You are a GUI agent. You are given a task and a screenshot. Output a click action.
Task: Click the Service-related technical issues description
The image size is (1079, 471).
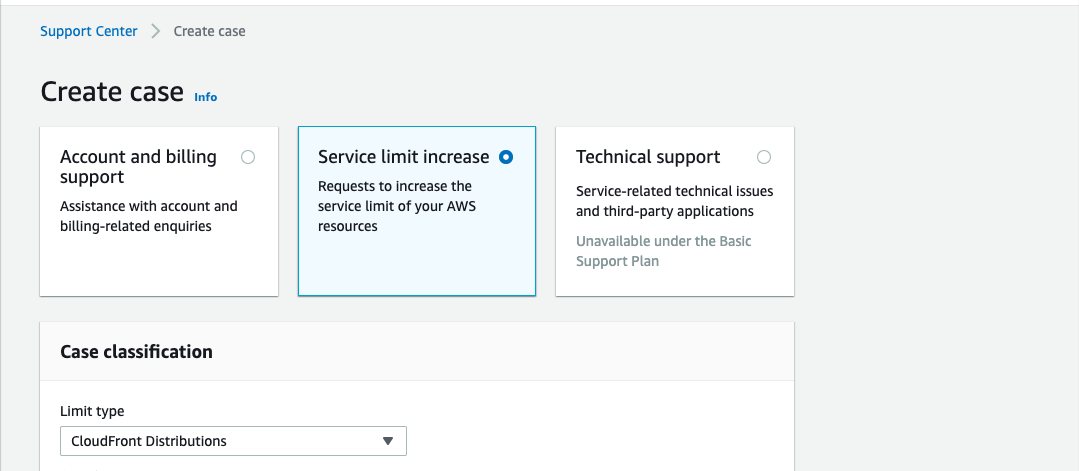(674, 201)
